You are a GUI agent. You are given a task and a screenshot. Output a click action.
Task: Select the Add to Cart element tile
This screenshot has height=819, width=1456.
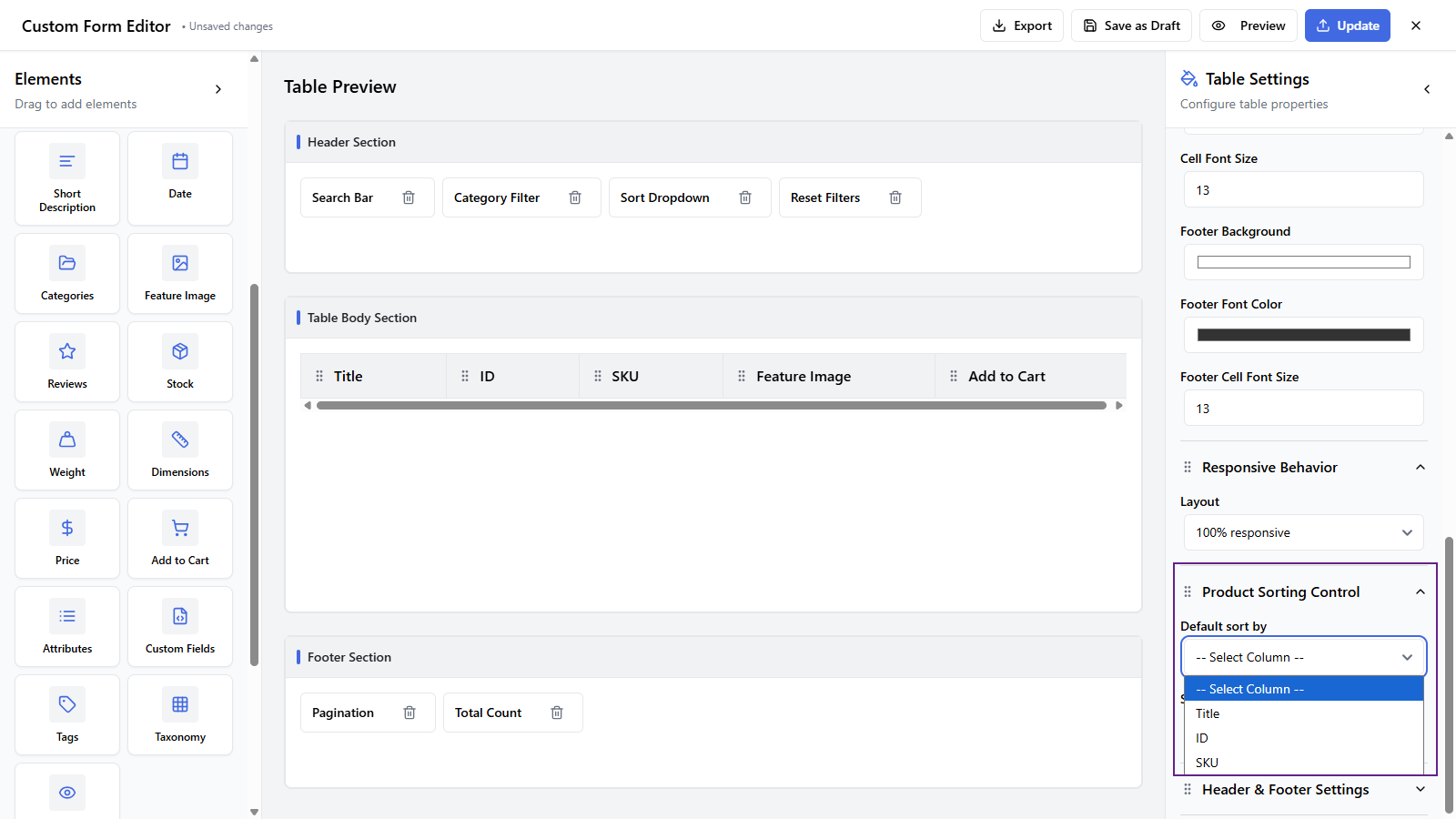coord(180,539)
